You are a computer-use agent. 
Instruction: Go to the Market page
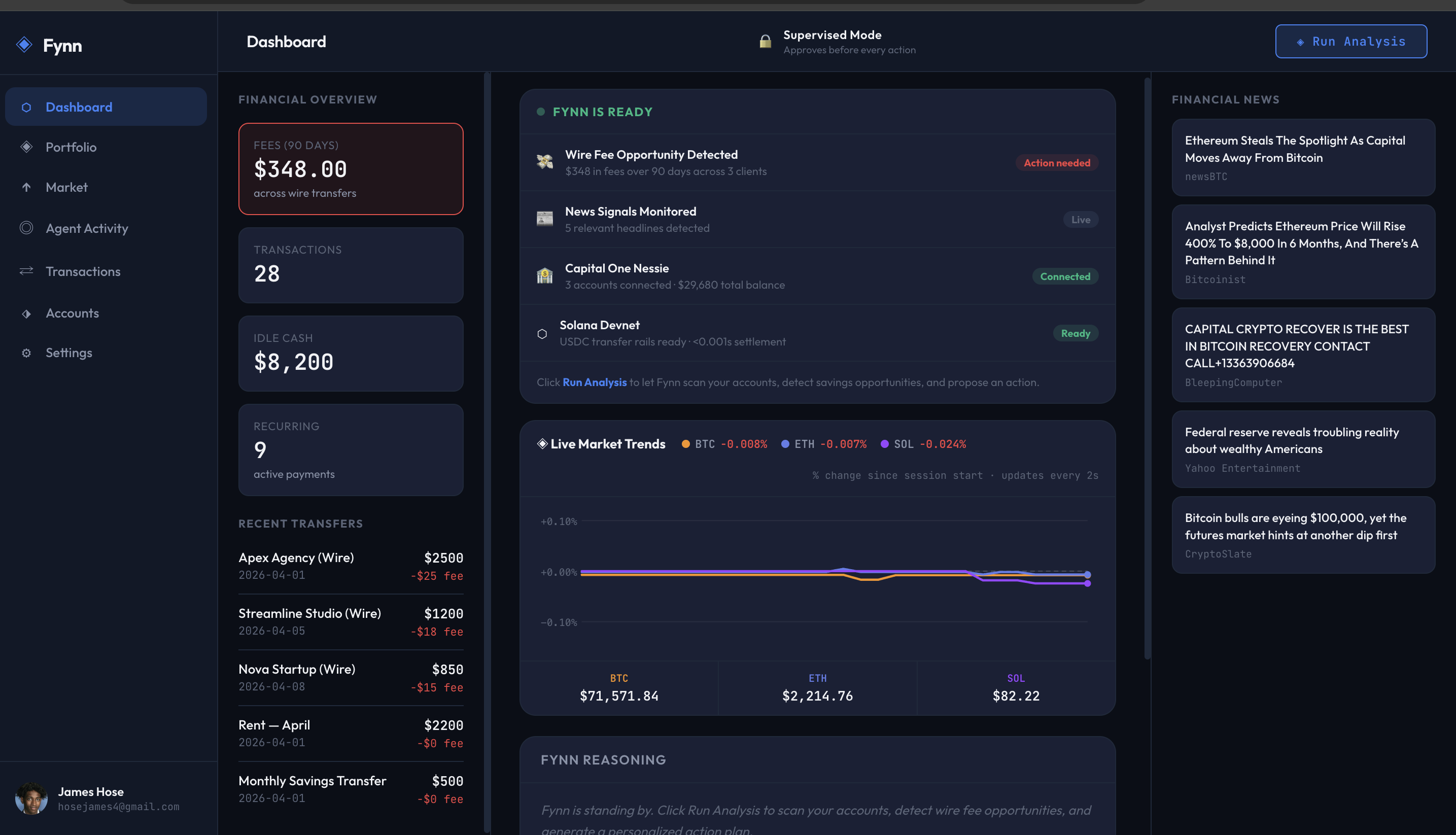pos(66,187)
